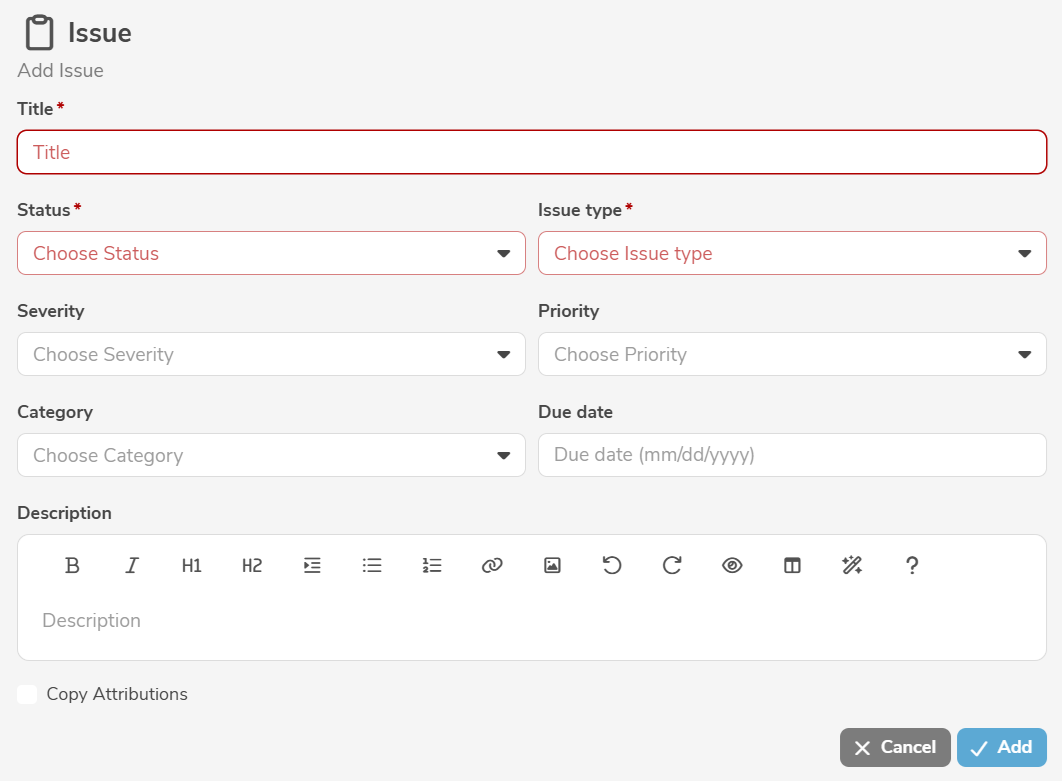Image resolution: width=1062 pixels, height=781 pixels.
Task: Insert a hyperlink into the description
Action: point(491,565)
